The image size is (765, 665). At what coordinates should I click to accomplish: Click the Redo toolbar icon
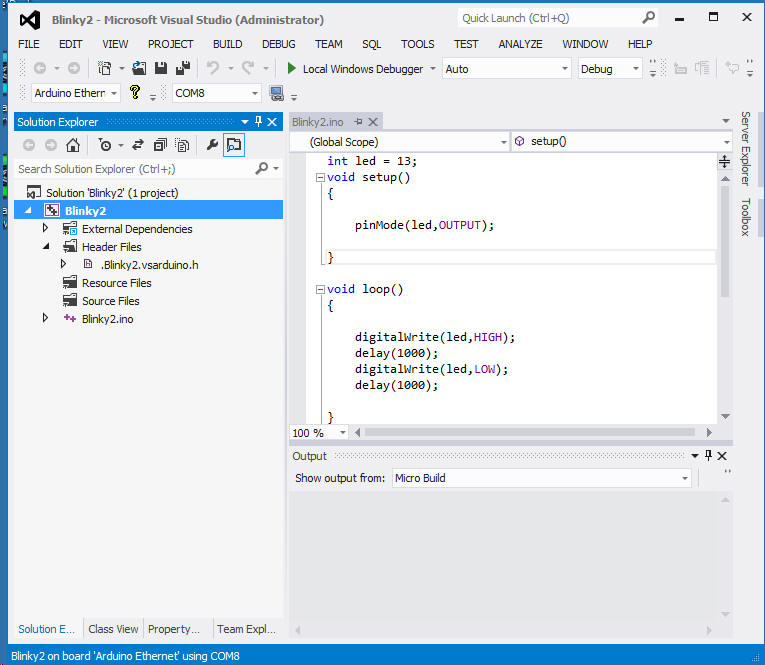click(248, 68)
